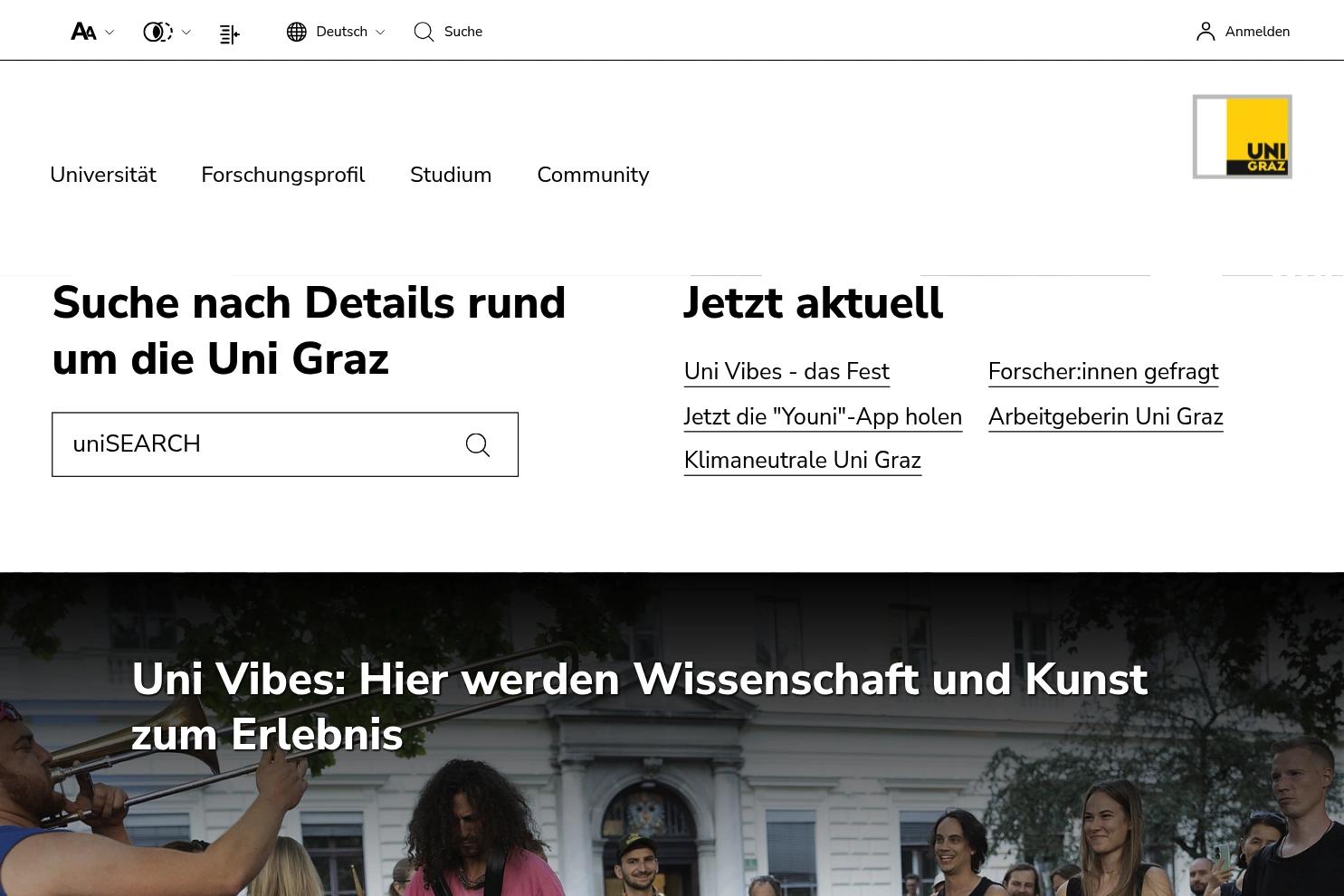1344x896 pixels.
Task: Open the Forschungsprofil menu
Action: [283, 175]
